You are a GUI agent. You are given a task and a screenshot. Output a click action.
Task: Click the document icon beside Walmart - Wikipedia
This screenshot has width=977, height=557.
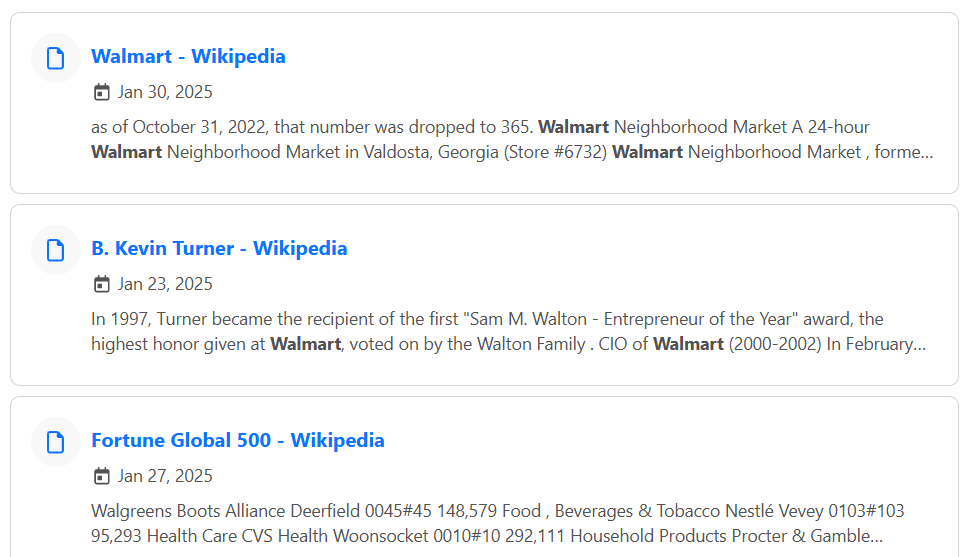[55, 58]
